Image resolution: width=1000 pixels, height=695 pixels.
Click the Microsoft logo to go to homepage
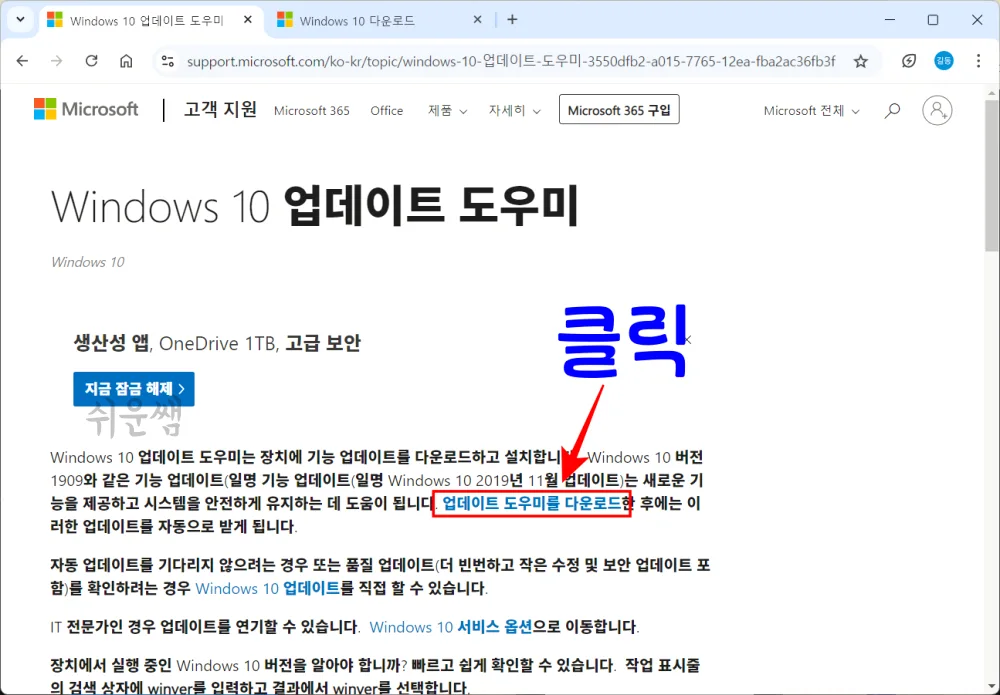[x=86, y=109]
